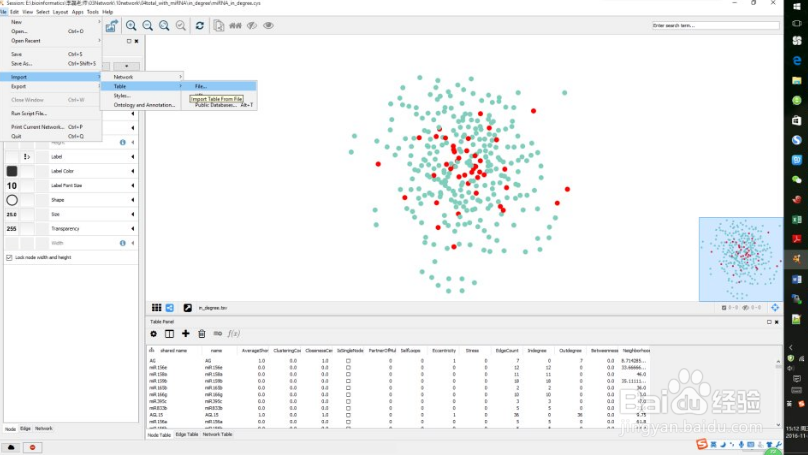Screen dimensions: 808x455
Task: Click the search term input field
Action: [x=715, y=25]
